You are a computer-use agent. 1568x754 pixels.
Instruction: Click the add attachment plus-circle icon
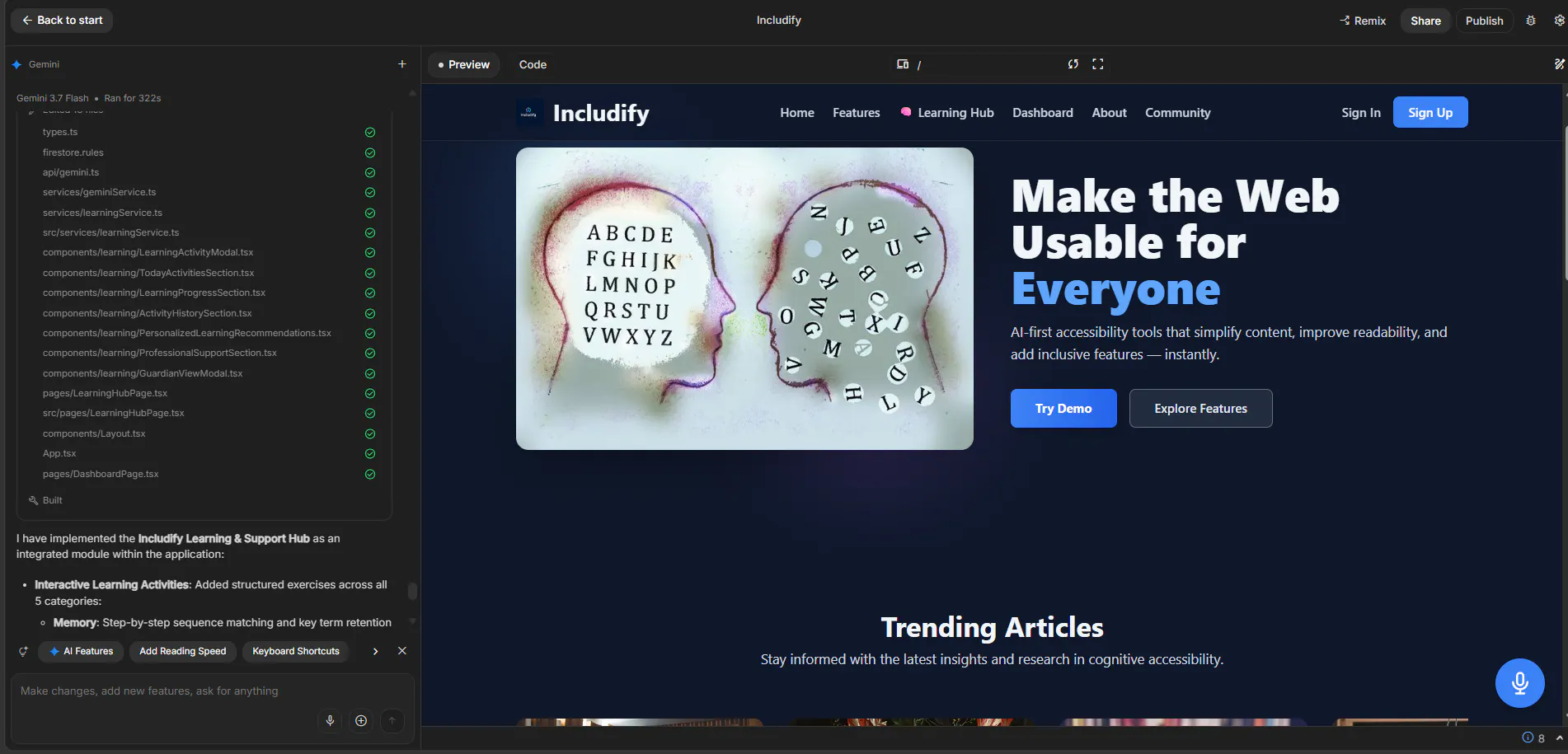(361, 721)
